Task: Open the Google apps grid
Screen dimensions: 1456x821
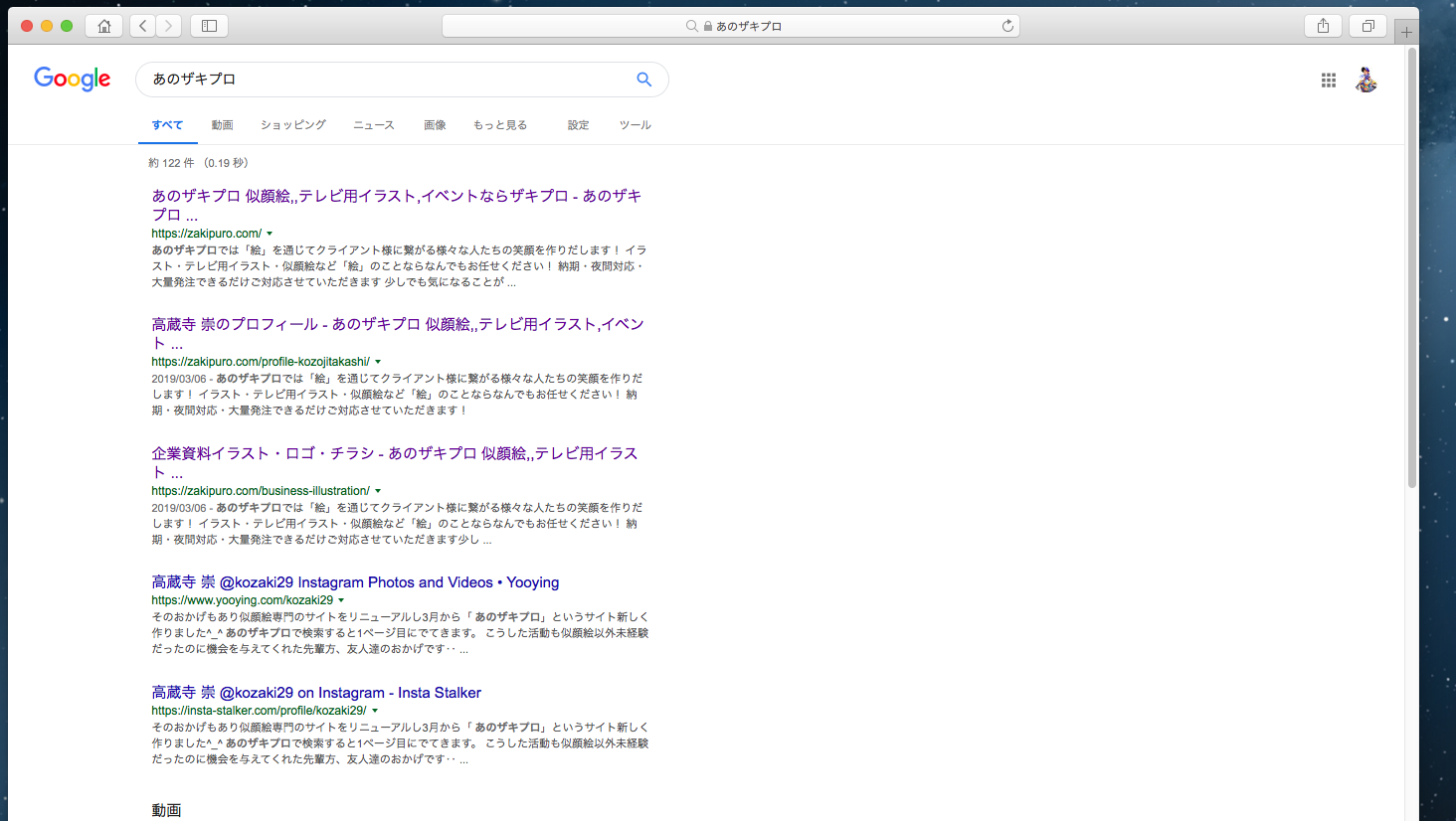Action: coord(1328,81)
